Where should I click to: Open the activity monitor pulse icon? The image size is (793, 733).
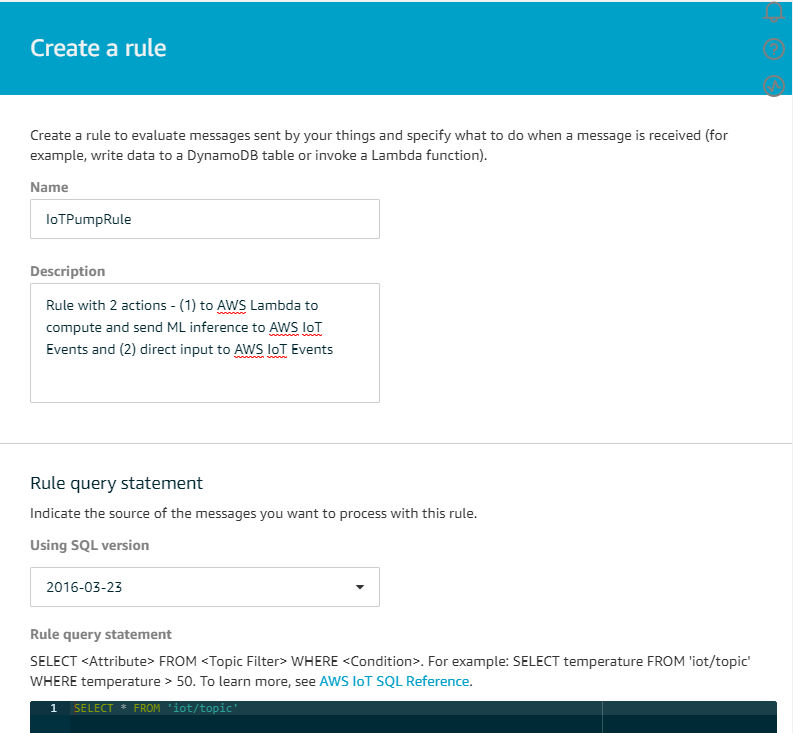click(x=773, y=86)
